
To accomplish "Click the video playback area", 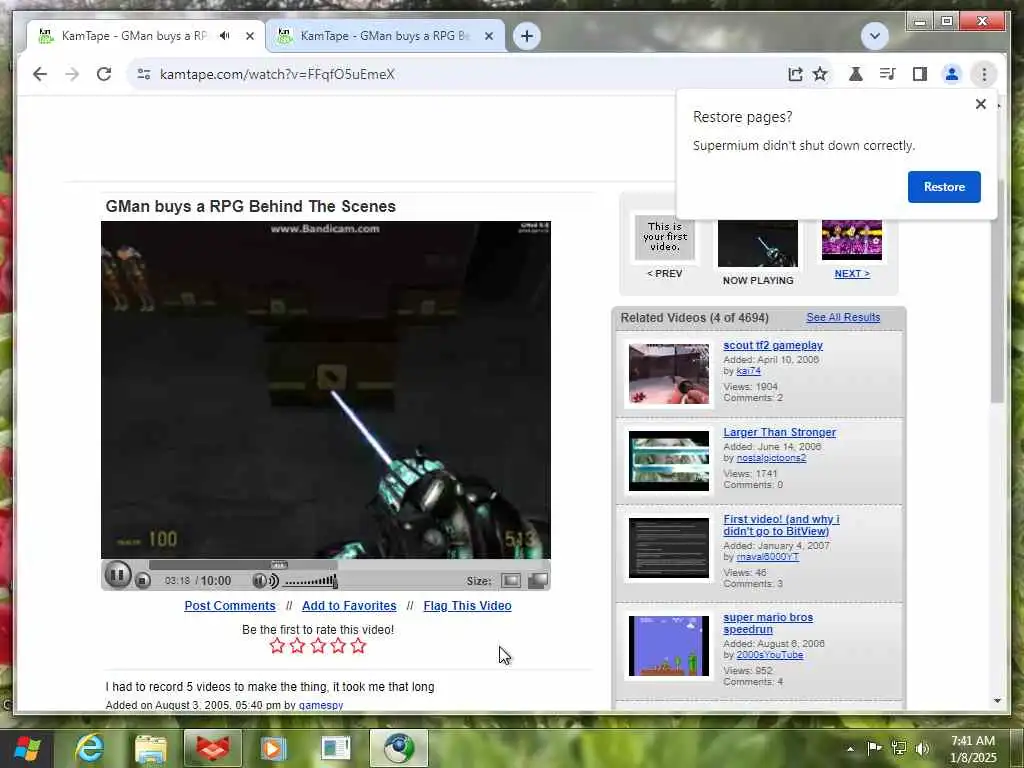I will [325, 390].
